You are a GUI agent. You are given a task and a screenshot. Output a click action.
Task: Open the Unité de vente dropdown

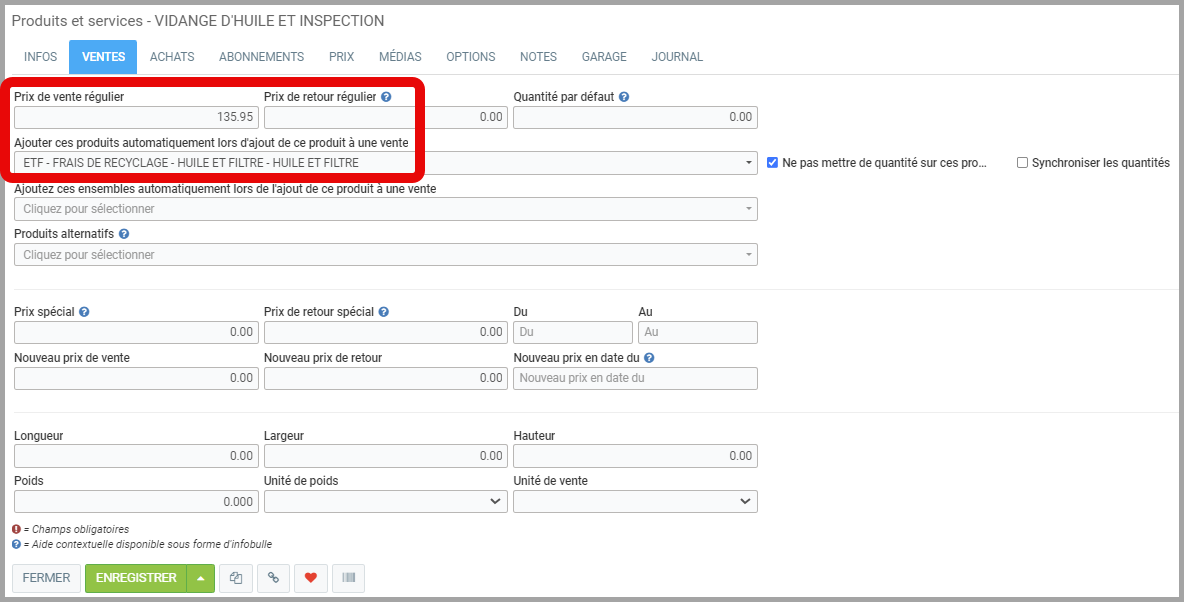click(635, 501)
